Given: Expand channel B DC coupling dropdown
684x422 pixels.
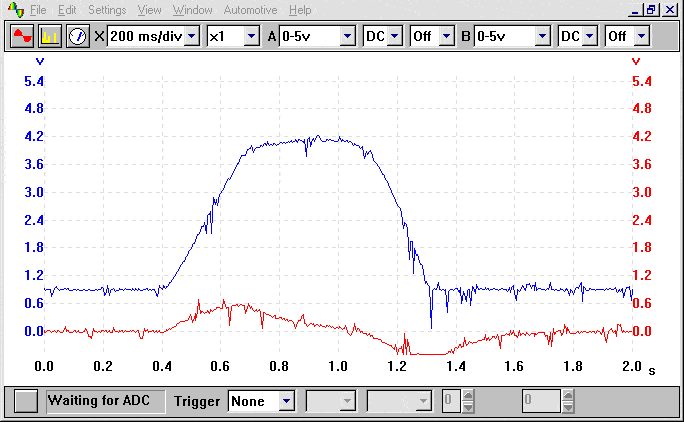Looking at the screenshot, I should (589, 36).
